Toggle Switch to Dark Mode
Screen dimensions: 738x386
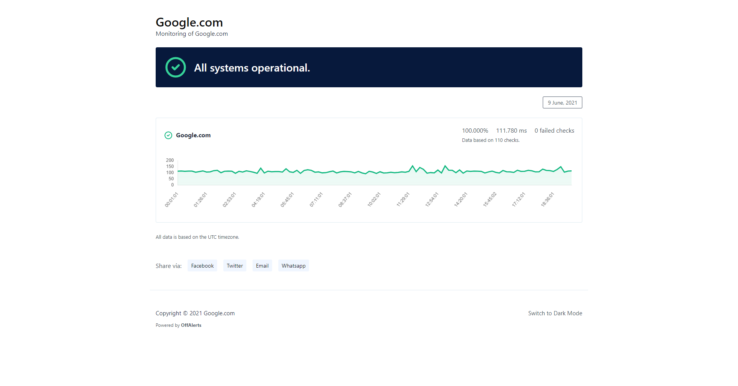click(555, 313)
